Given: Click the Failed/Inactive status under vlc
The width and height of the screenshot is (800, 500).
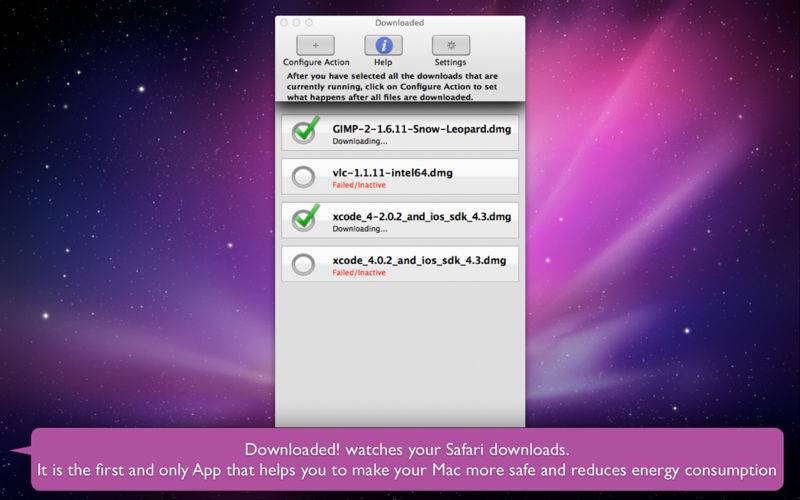Looking at the screenshot, I should (359, 185).
